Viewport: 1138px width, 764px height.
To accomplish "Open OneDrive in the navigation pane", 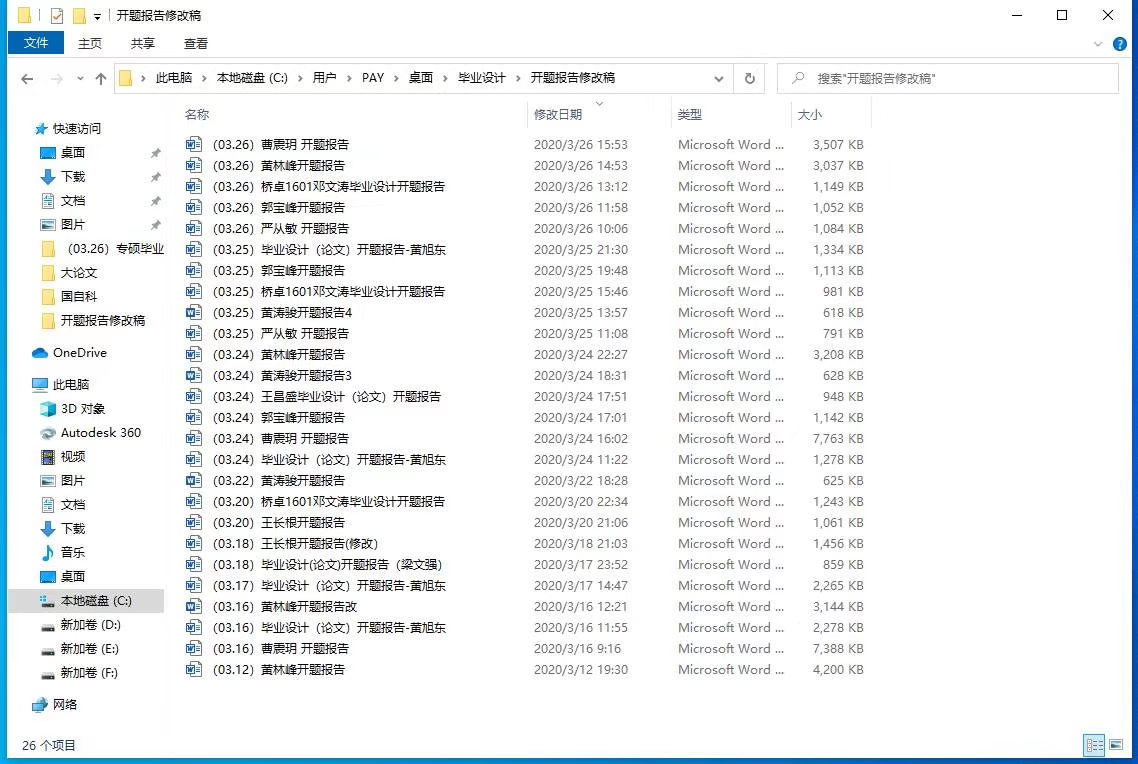I will coord(79,353).
